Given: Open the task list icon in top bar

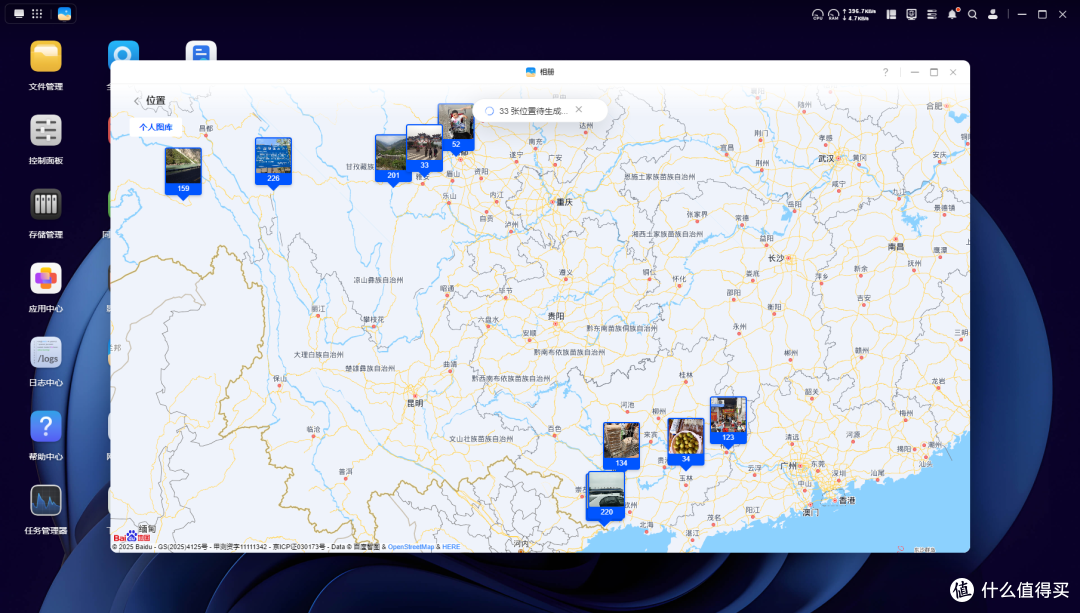Looking at the screenshot, I should [932, 14].
